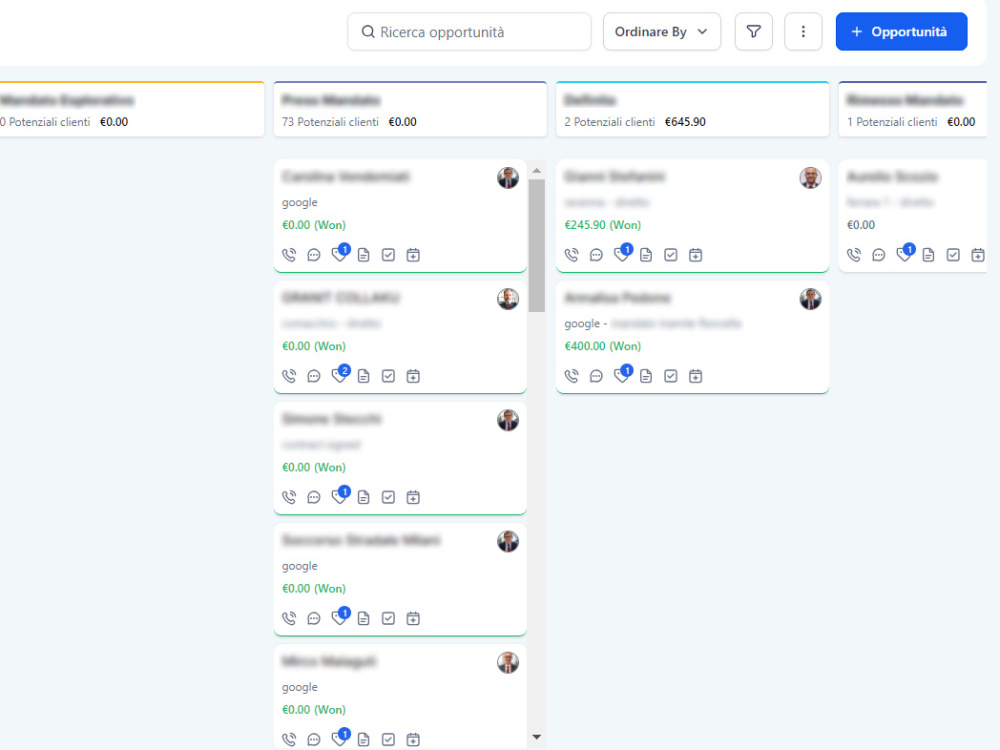The image size is (1000, 750).
Task: Open notes on the €400.00 card
Action: click(646, 376)
